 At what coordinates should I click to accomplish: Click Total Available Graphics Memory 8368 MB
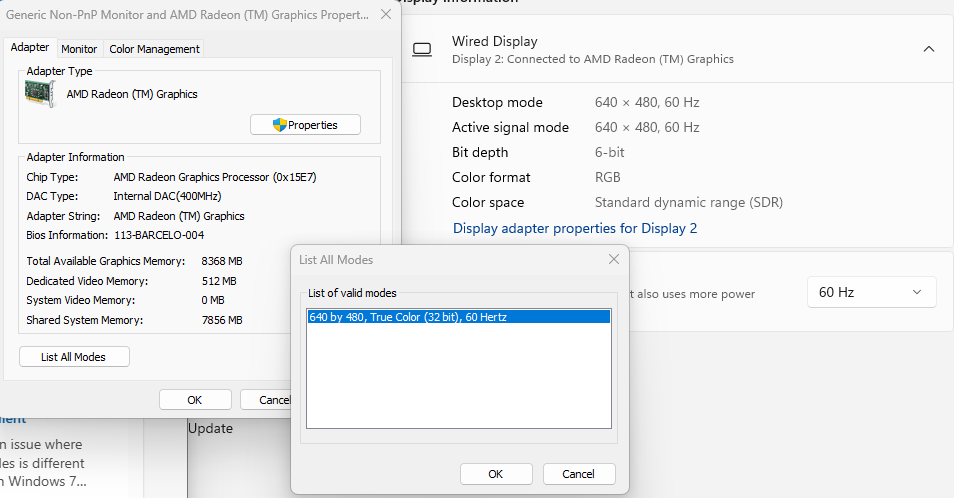(x=222, y=261)
